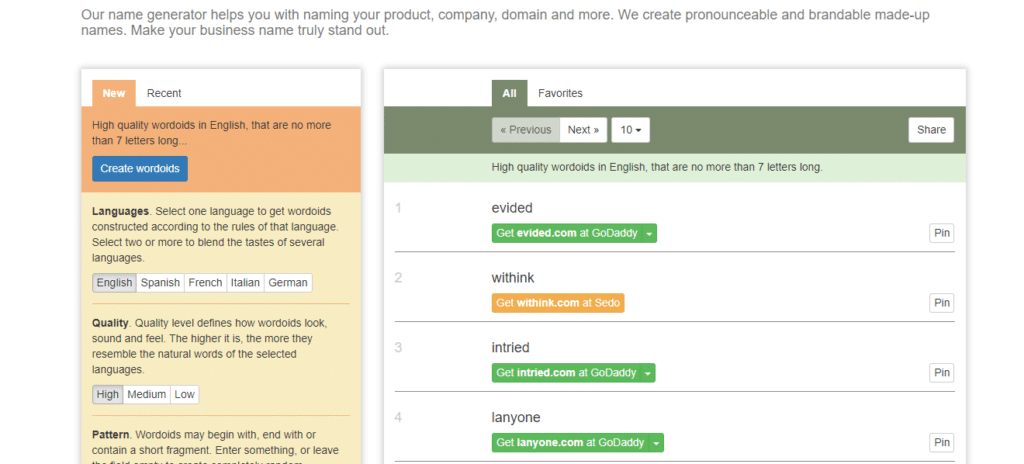Select the English language toggle

tap(114, 283)
